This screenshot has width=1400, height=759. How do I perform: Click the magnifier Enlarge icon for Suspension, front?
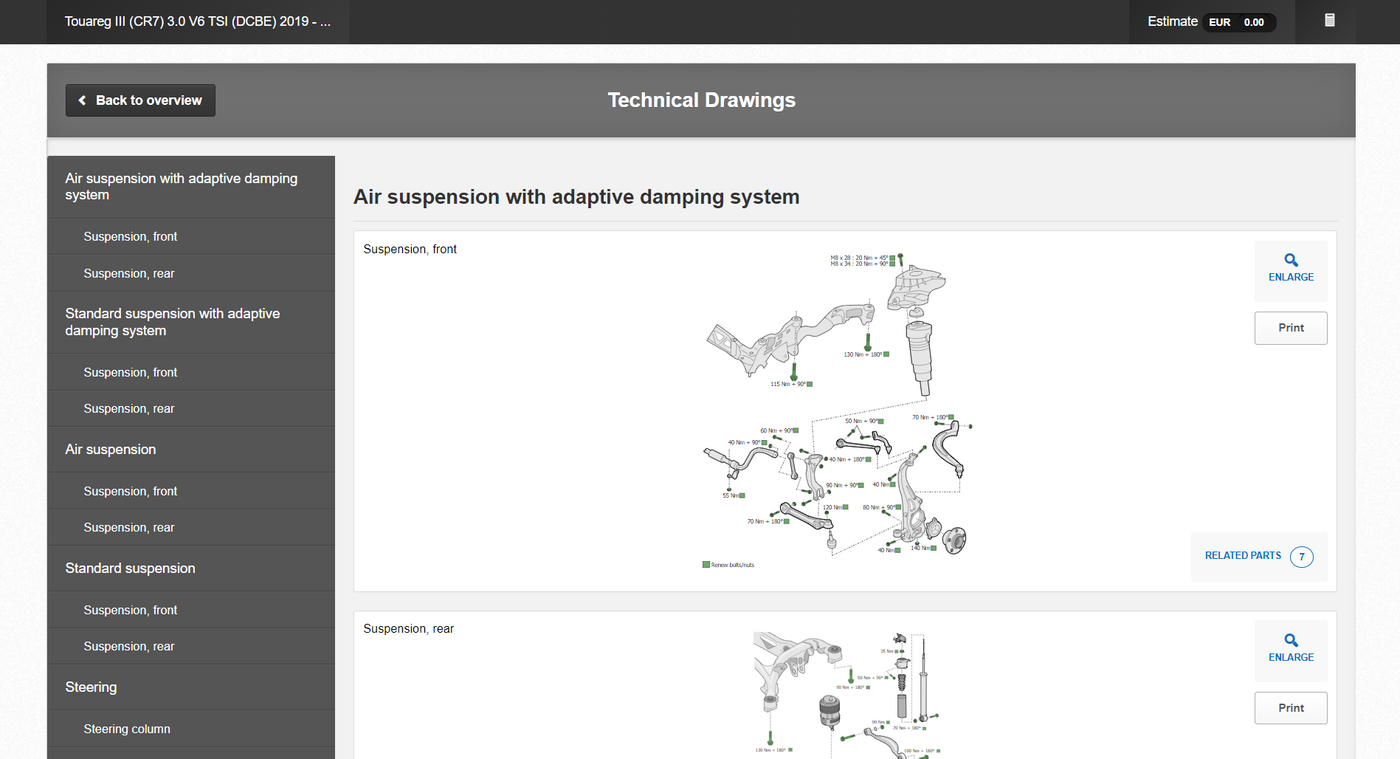tap(1290, 262)
